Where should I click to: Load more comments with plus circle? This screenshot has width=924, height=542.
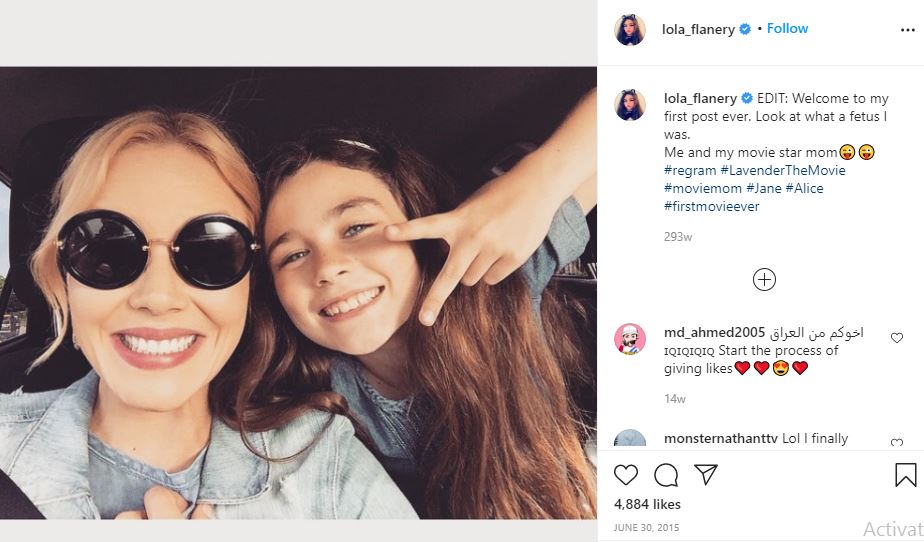[x=764, y=280]
